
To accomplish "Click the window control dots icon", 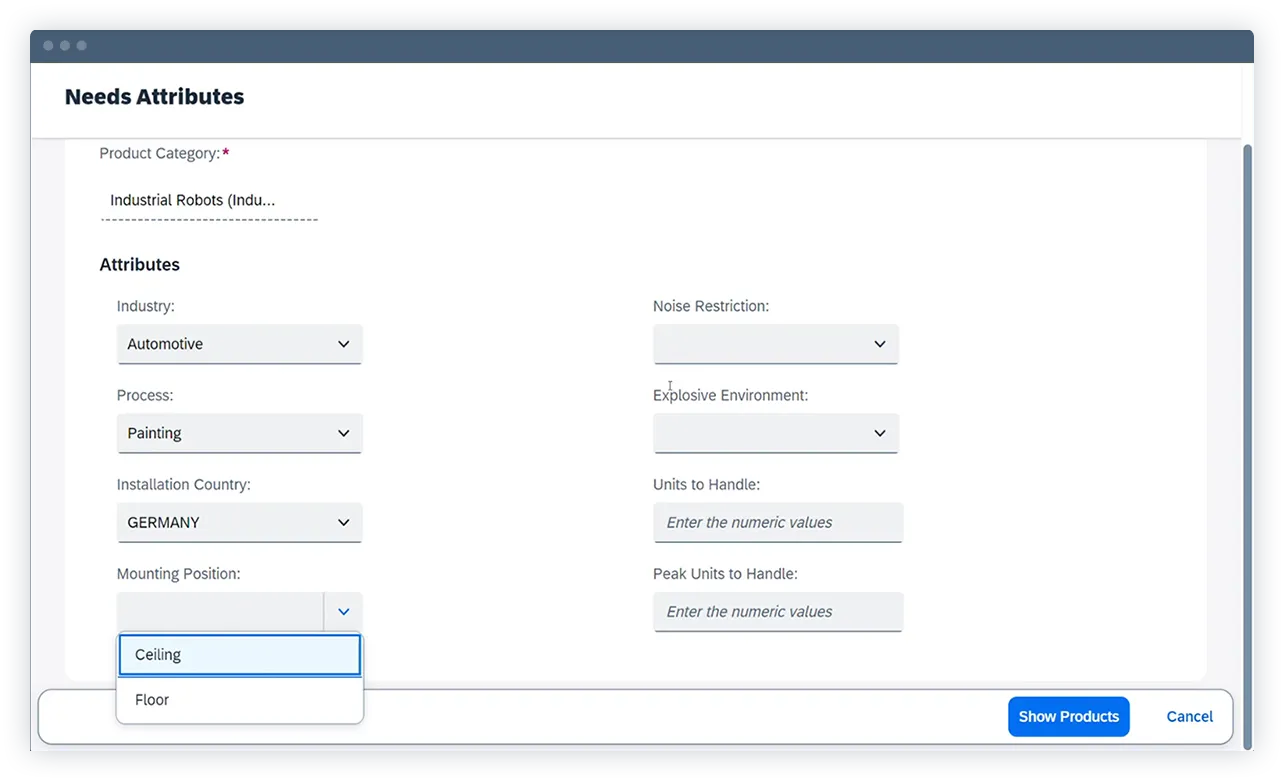I will [x=64, y=45].
